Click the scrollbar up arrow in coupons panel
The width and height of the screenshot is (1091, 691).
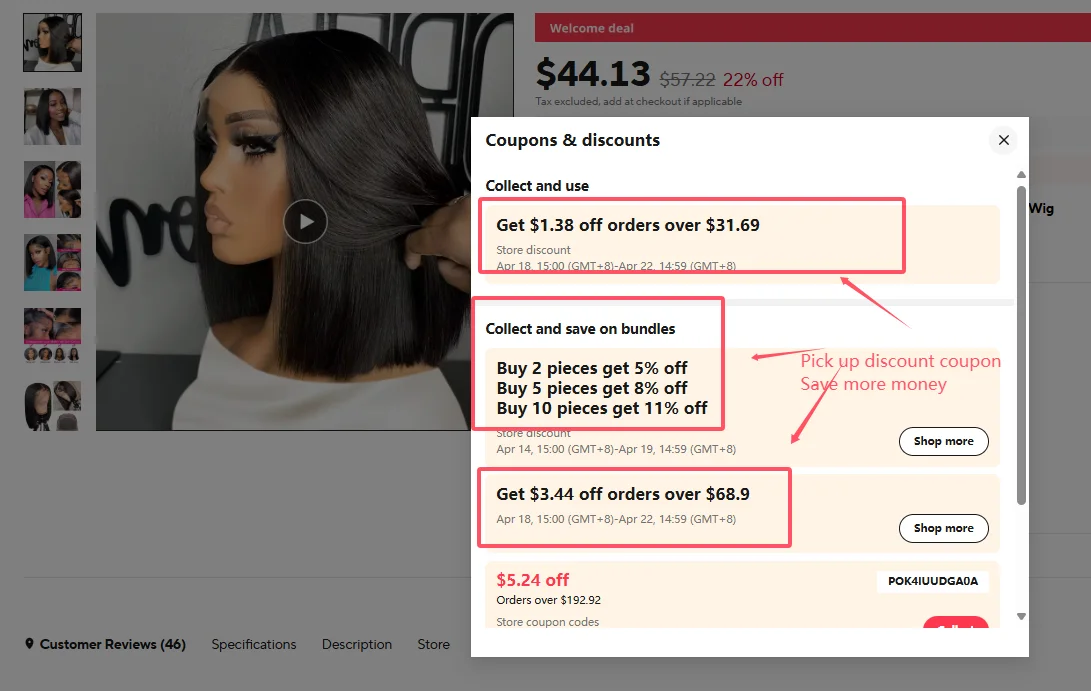coord(1021,175)
